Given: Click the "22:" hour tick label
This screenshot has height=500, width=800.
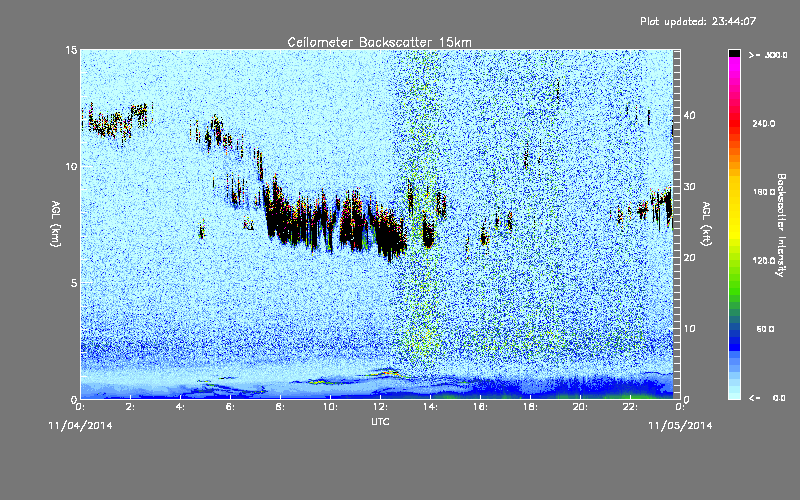Looking at the screenshot, I should coord(631,407).
